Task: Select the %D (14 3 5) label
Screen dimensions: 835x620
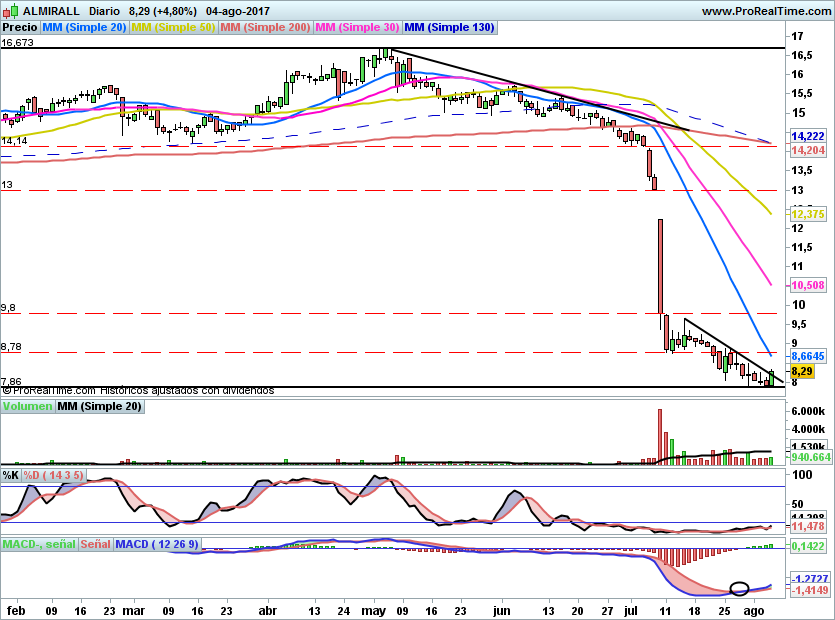Action: tap(53, 475)
